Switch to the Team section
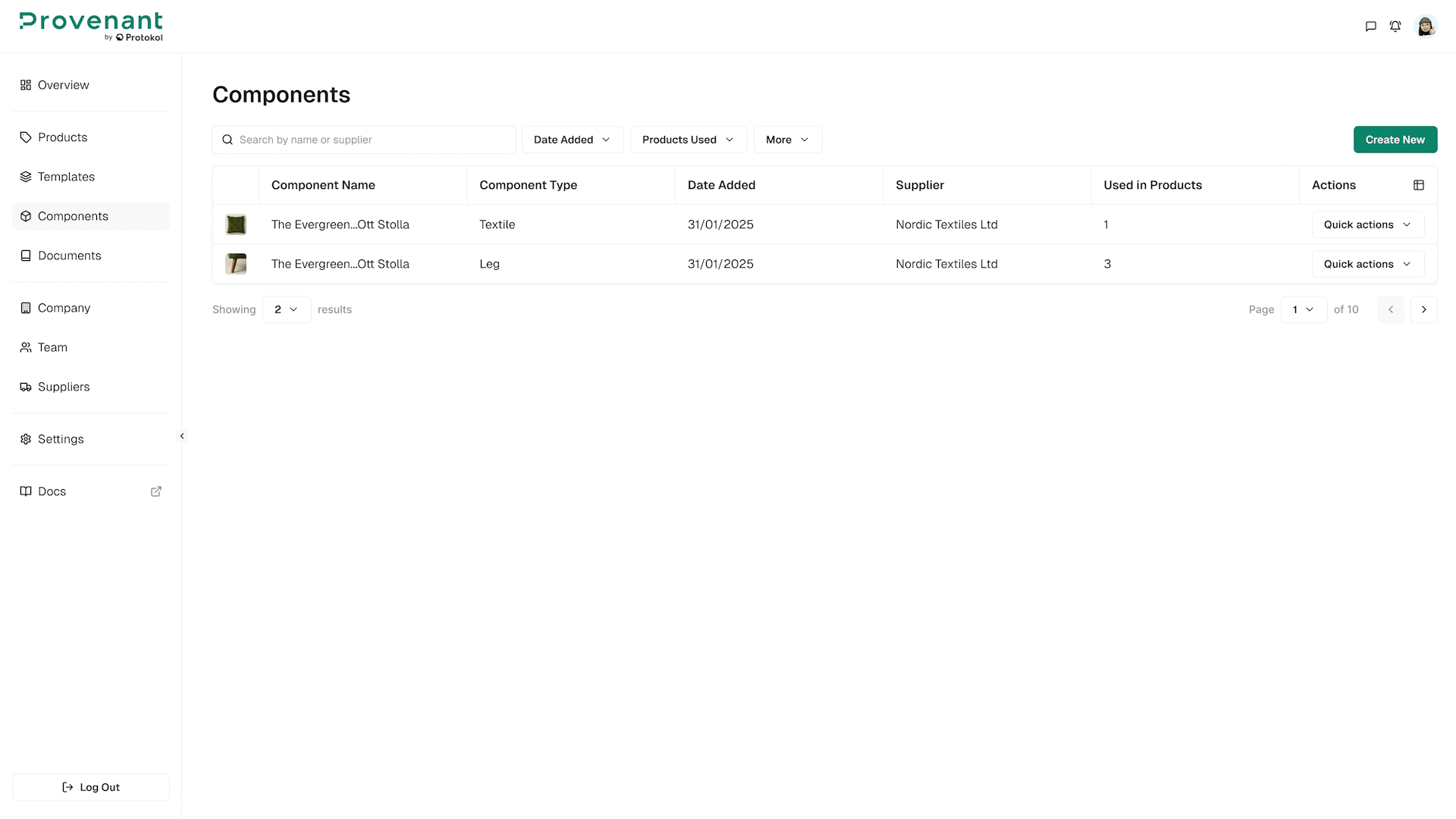 click(x=52, y=347)
